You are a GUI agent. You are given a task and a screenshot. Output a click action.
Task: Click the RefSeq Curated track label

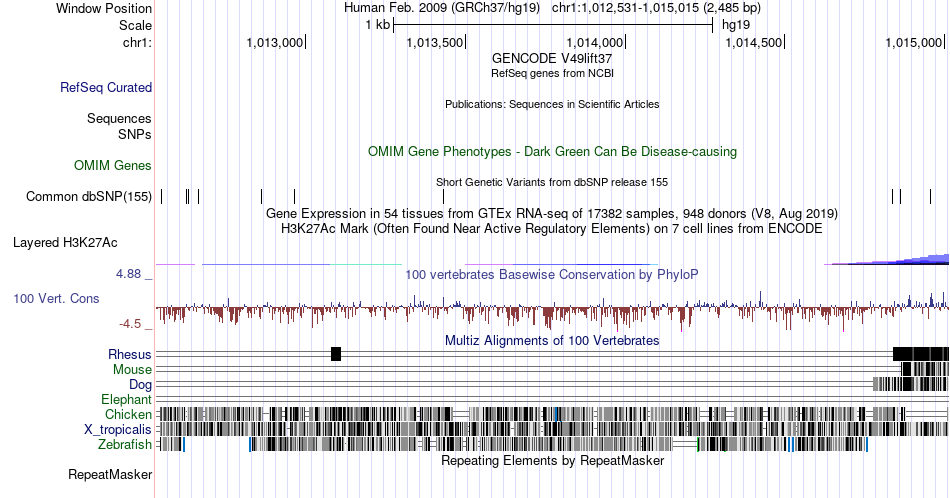106,87
